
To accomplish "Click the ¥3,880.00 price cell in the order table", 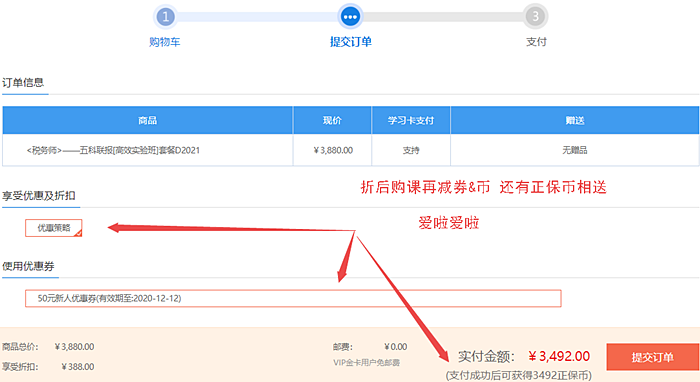I will point(333,150).
